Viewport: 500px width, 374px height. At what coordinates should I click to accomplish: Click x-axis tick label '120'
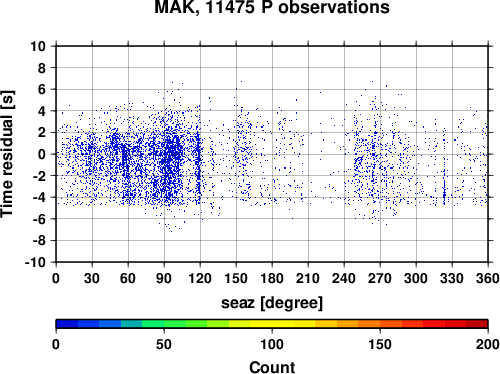tap(200, 278)
